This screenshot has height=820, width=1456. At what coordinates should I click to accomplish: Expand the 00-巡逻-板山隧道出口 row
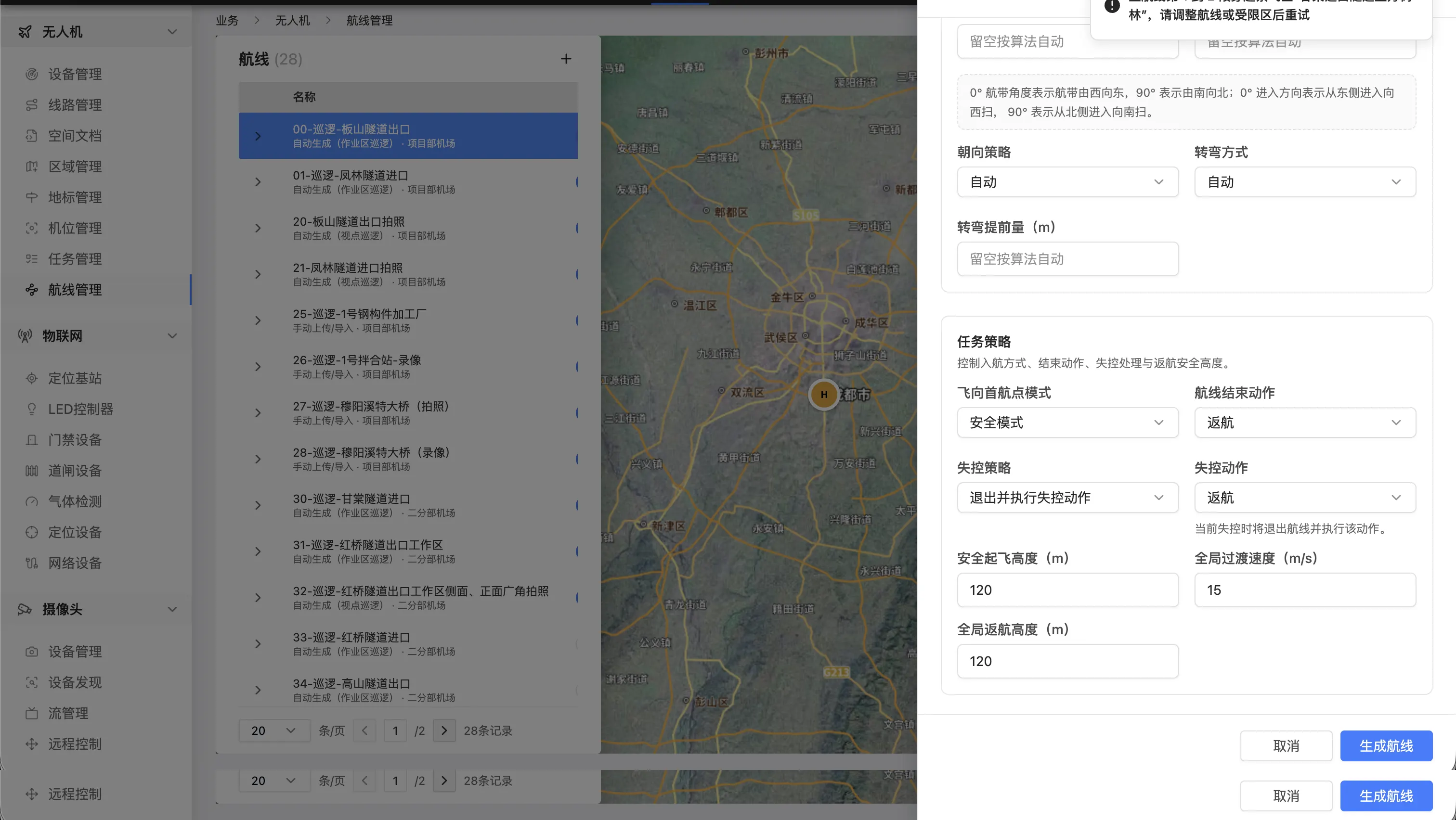pos(258,136)
